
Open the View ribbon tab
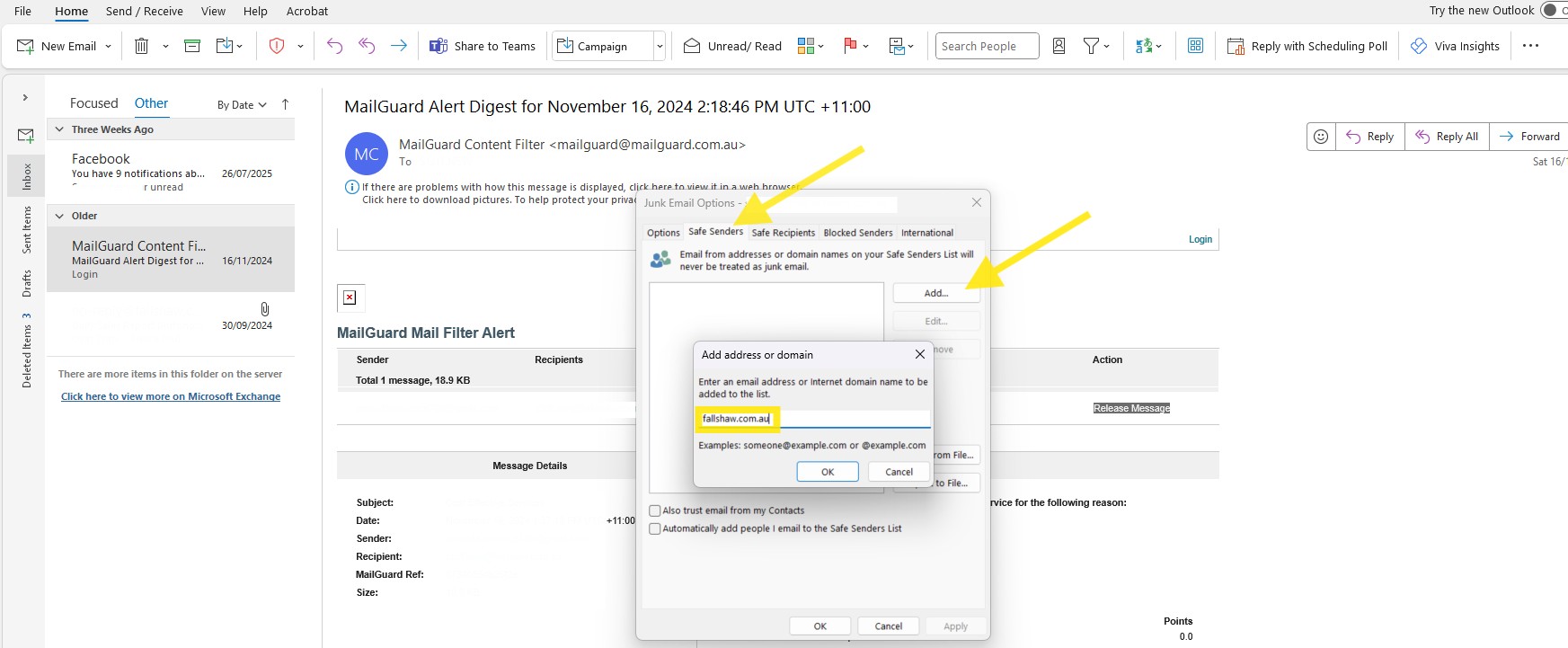[213, 11]
